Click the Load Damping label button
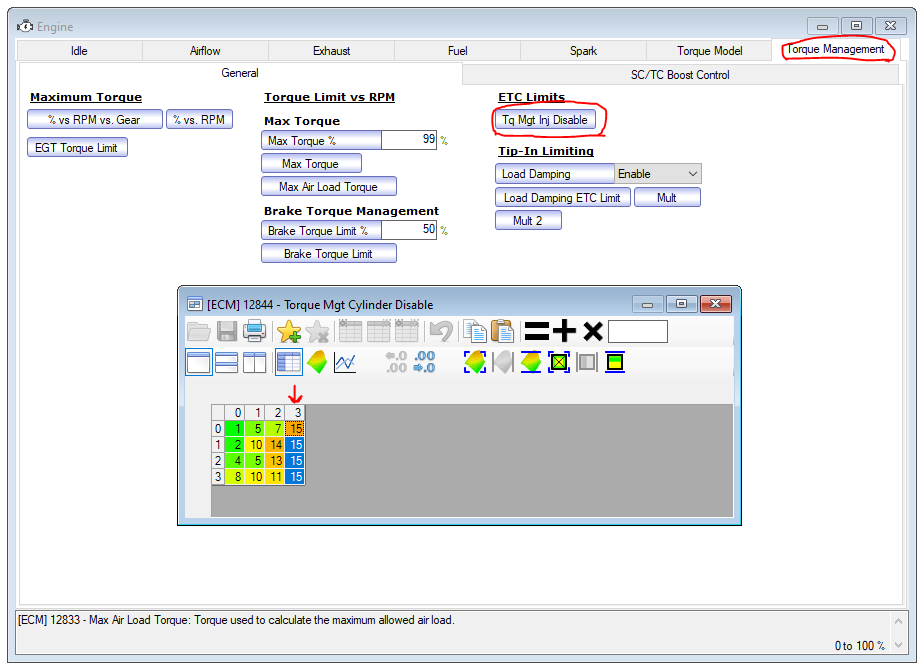Viewport: 922px width, 671px height. (554, 174)
